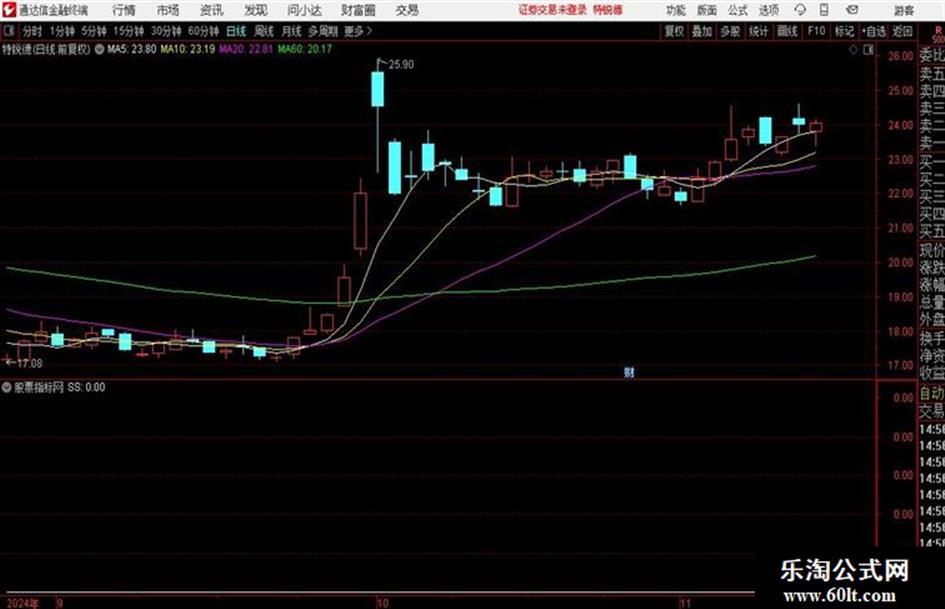Viewport: 945px width, 609px height.
Task: Toggle the right panel icon at chart top-right
Action: click(x=868, y=50)
